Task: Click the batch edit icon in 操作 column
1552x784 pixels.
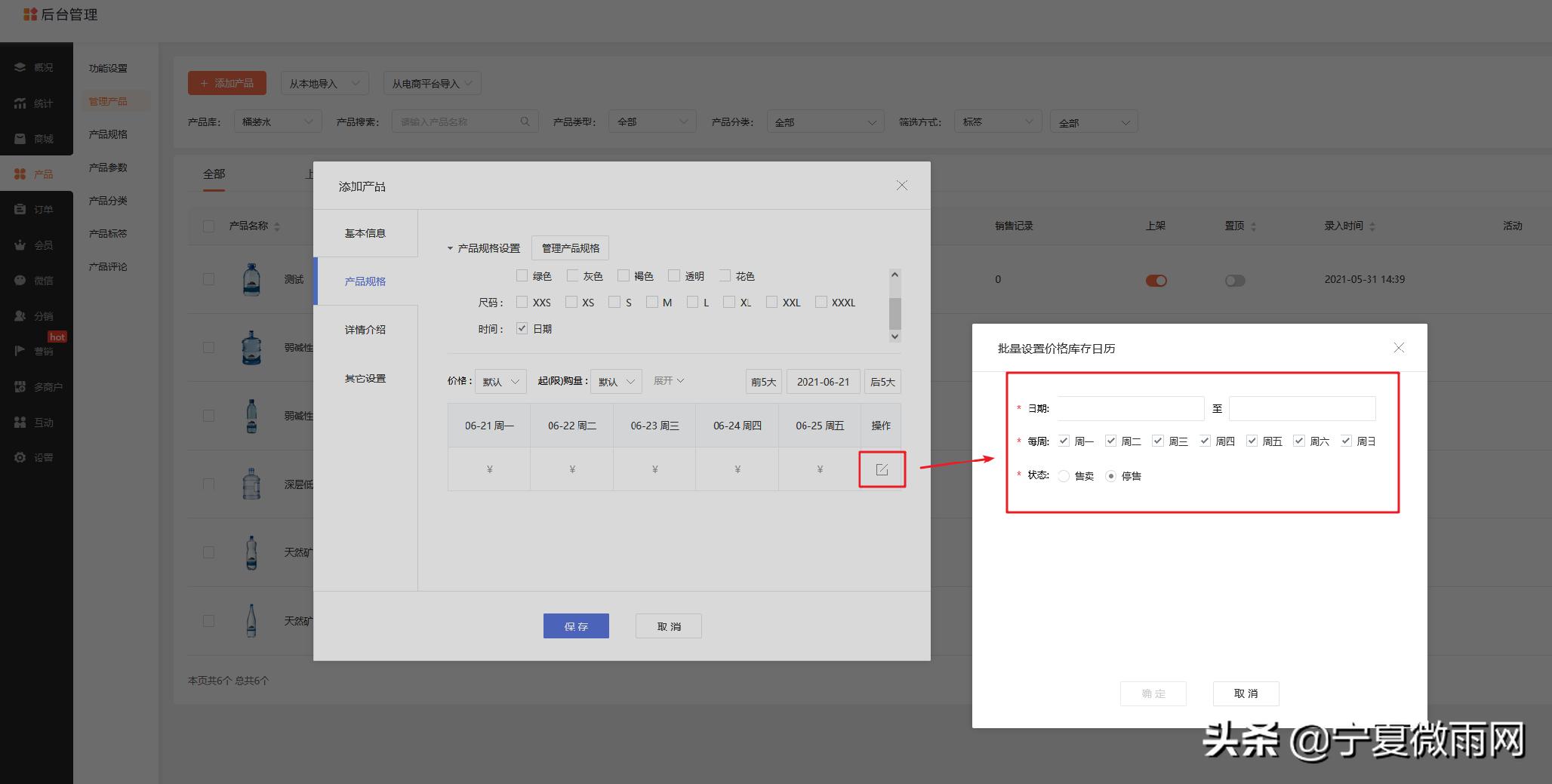Action: (x=882, y=469)
